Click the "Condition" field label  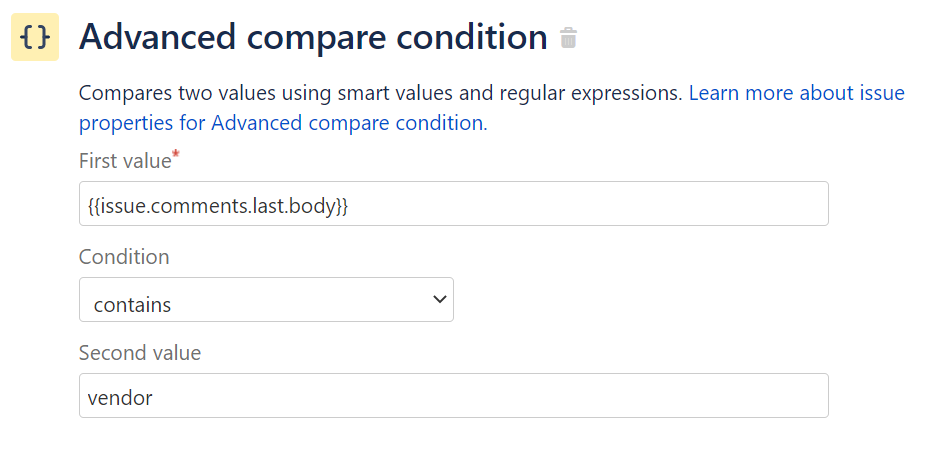(x=124, y=257)
